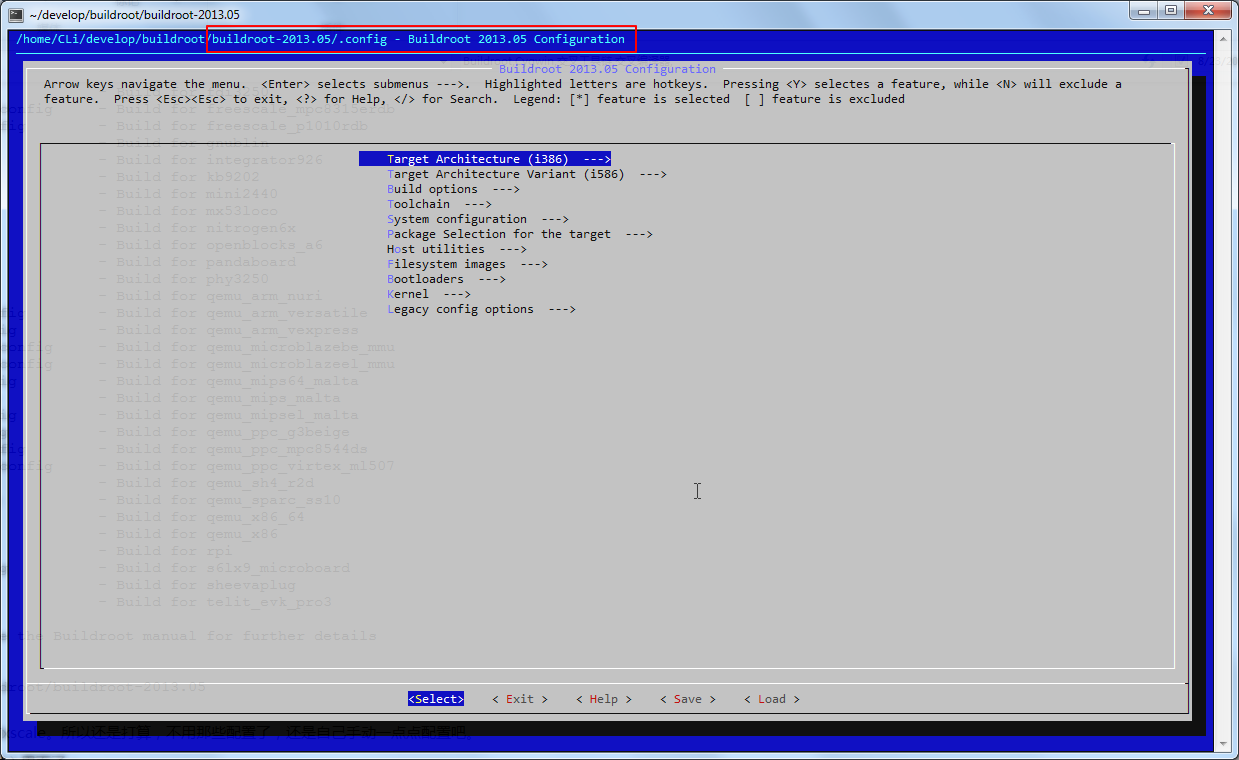Click background text 'Build for integrator926'
This screenshot has width=1239, height=760.
219,160
